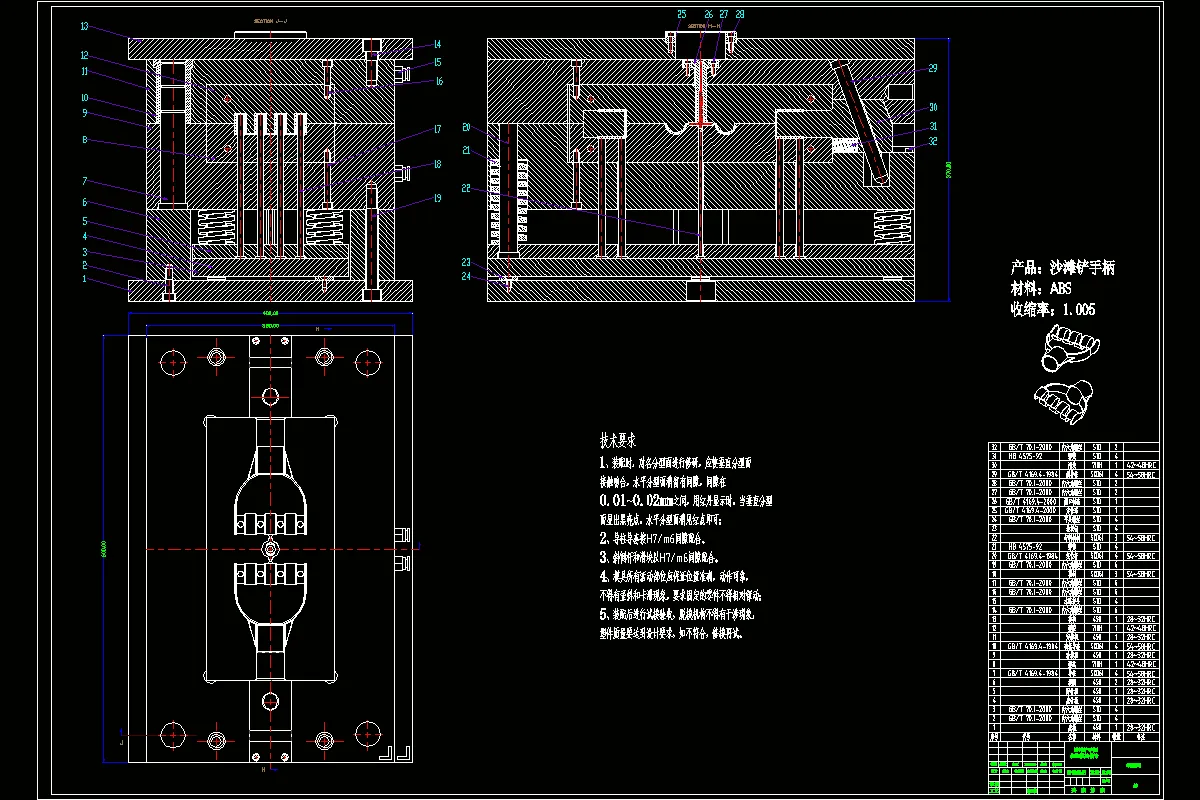Select the '收缩率: 1.005' shrinkage text

click(1053, 310)
